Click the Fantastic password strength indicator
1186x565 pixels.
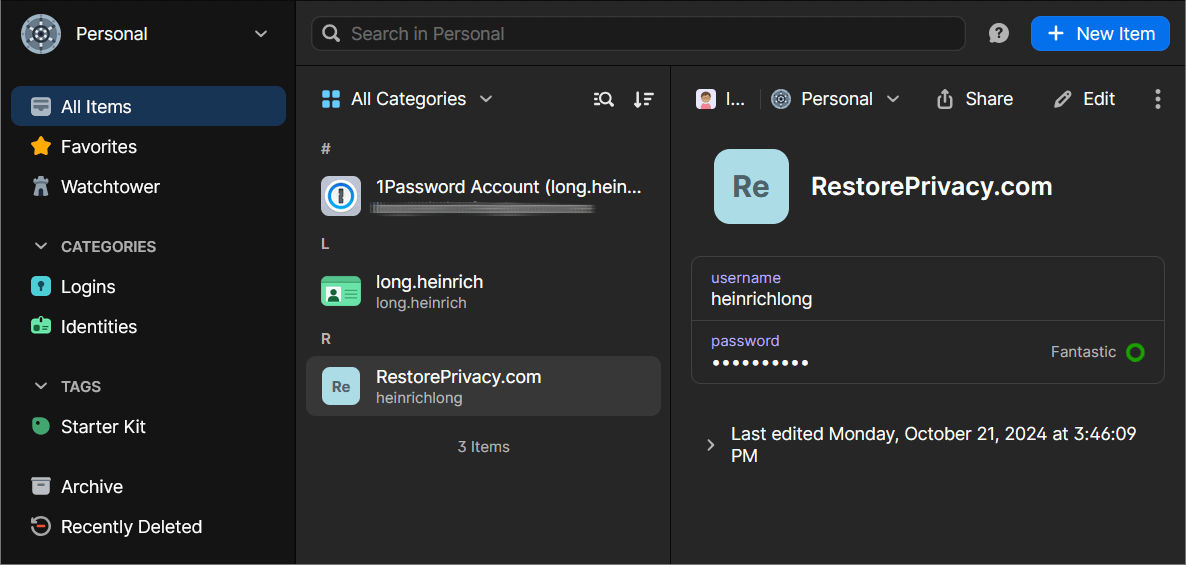coord(1097,352)
